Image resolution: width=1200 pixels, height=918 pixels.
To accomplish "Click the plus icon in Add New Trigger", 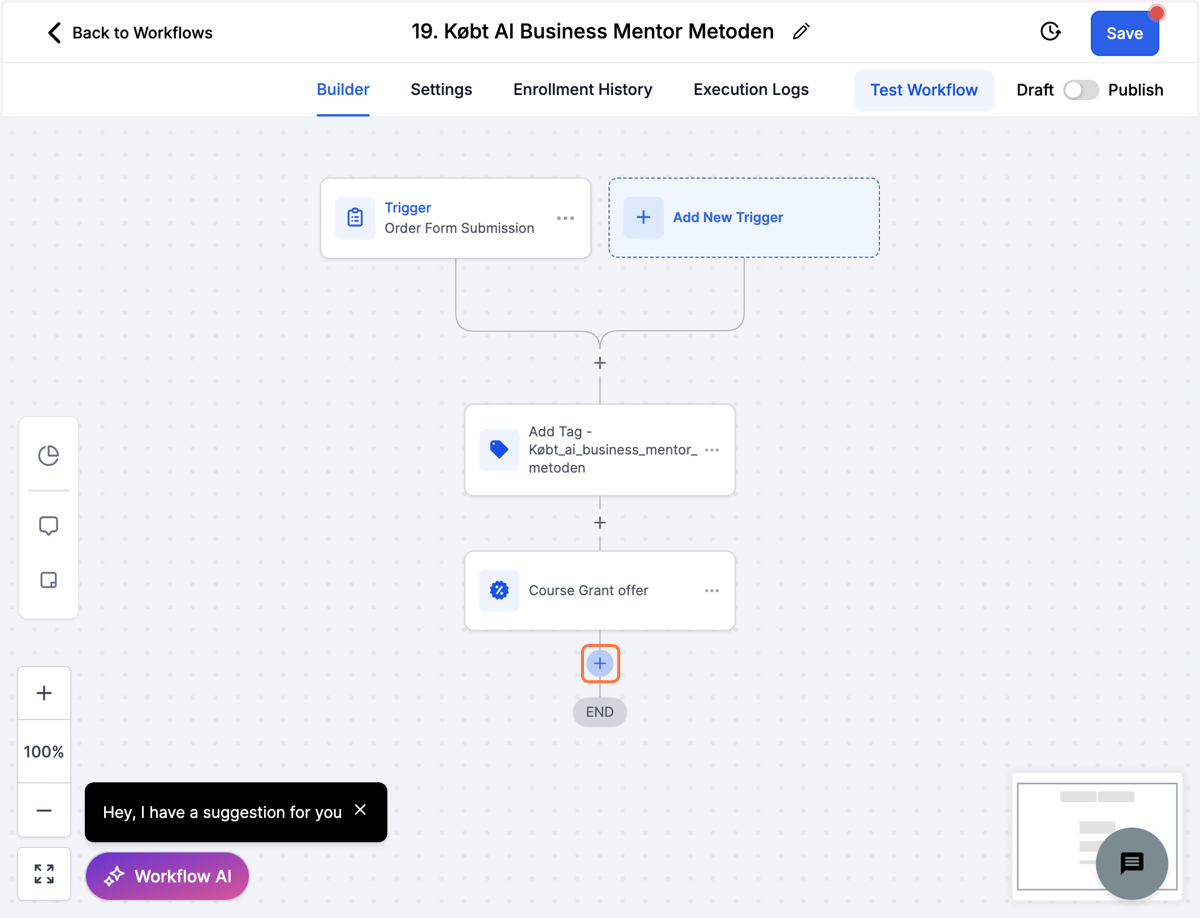I will (x=643, y=217).
